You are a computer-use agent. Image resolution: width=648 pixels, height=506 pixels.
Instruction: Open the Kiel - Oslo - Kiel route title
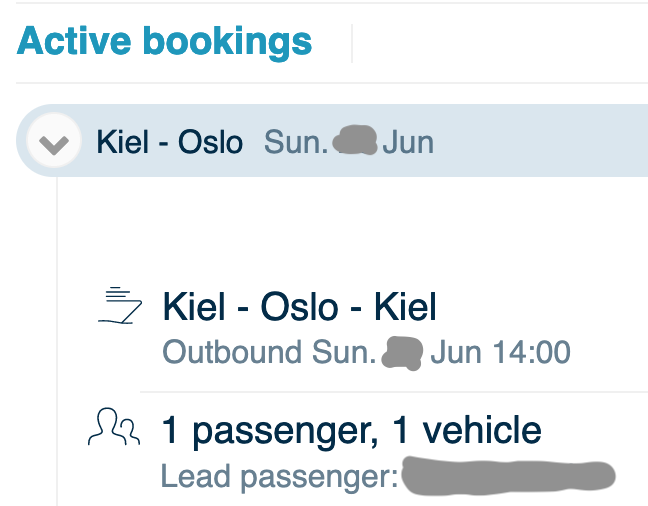tap(300, 306)
